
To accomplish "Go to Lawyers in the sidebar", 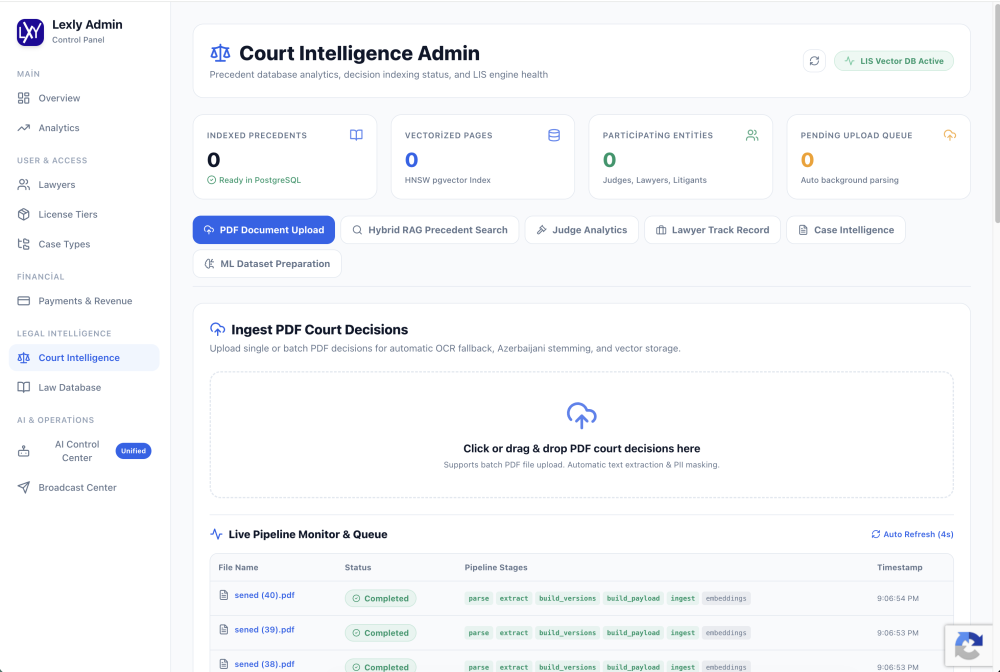I will pyautogui.click(x=84, y=185).
